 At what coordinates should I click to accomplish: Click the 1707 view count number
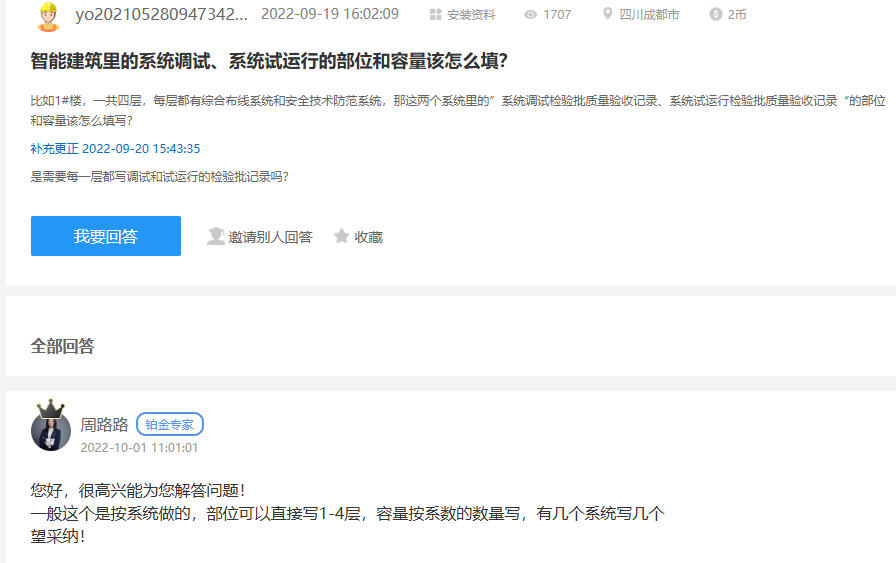[557, 15]
